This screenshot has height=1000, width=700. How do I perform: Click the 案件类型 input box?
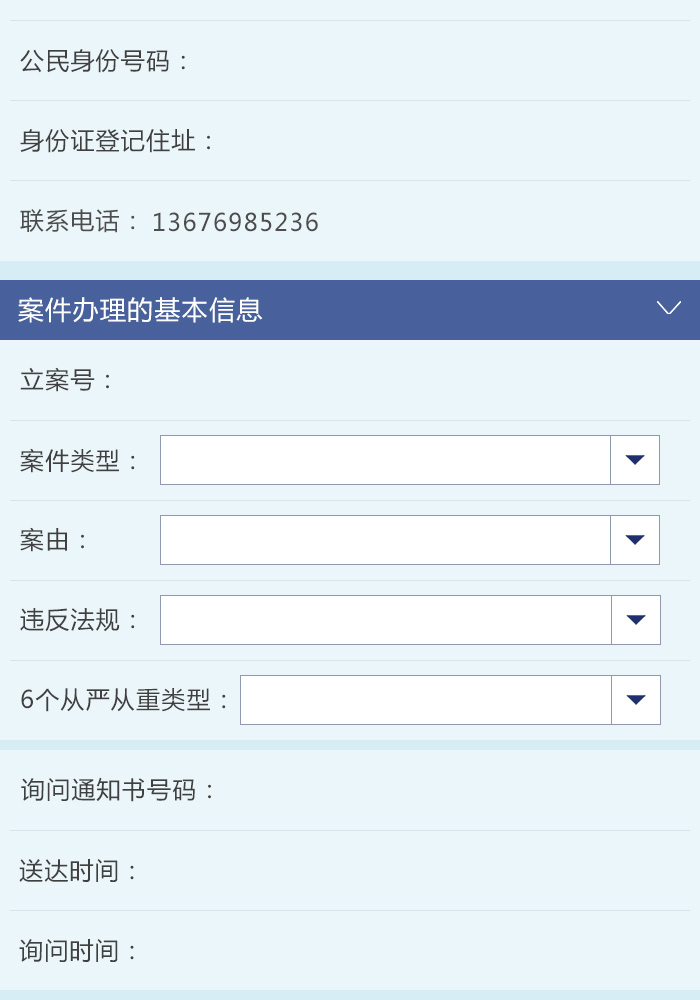(385, 460)
